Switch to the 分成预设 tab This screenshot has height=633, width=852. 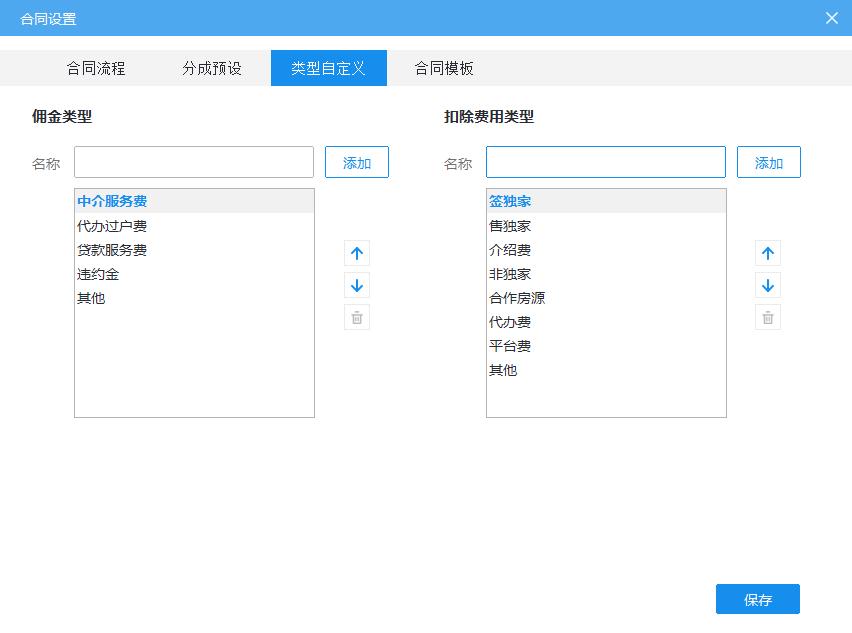click(212, 68)
